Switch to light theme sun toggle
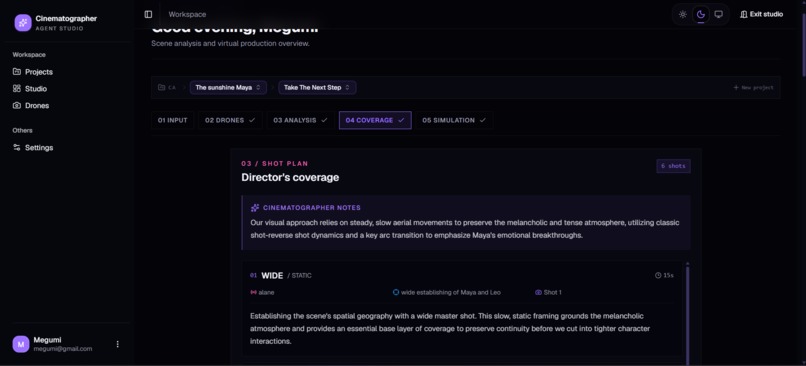 click(x=683, y=14)
